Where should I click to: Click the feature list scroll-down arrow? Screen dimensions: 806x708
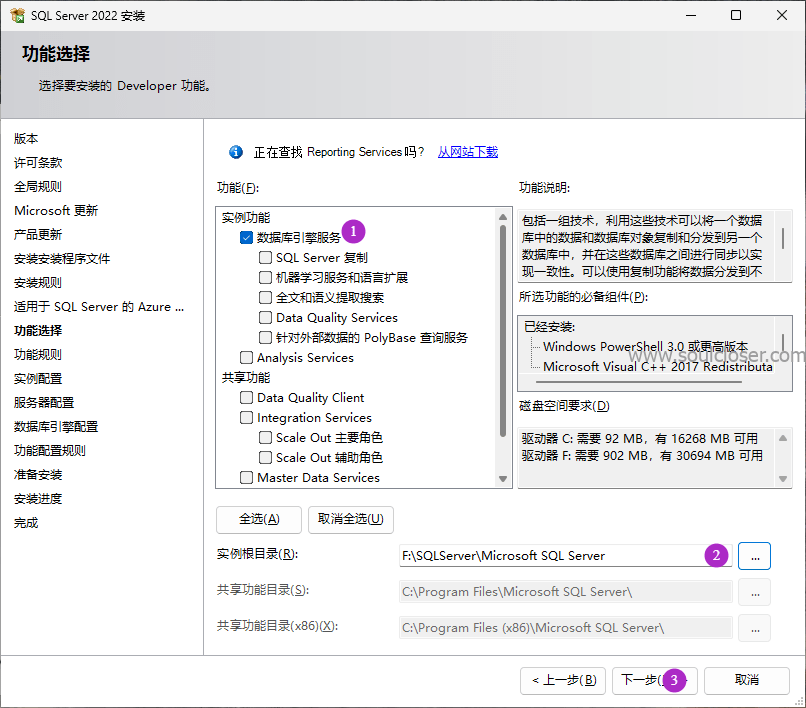(x=503, y=479)
